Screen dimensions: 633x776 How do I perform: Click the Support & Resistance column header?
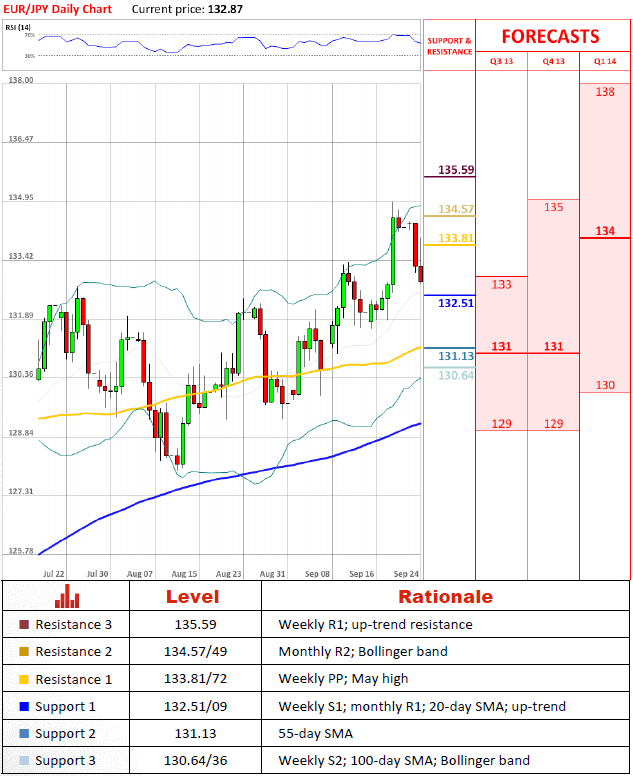449,46
